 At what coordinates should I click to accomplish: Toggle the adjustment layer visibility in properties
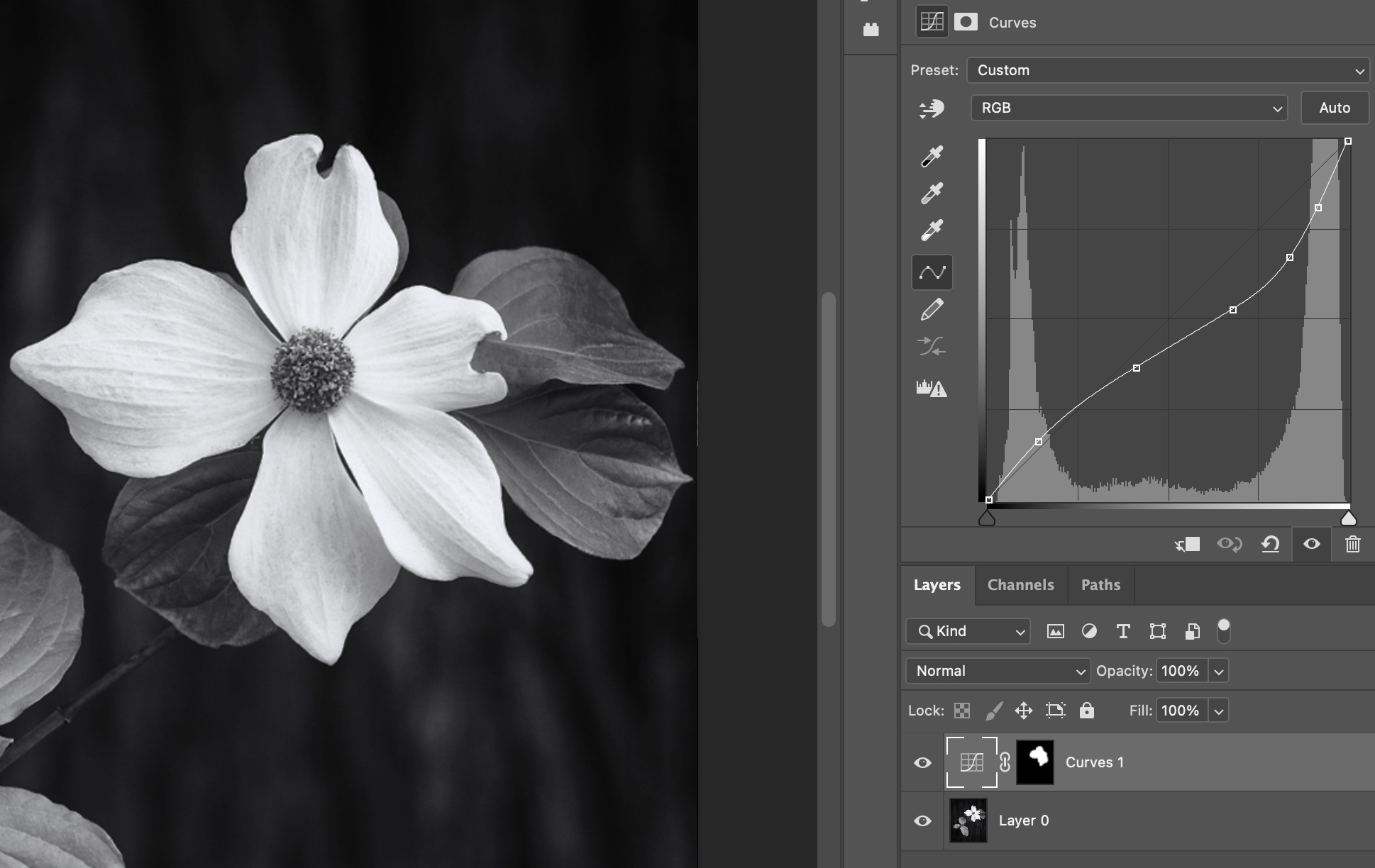pyautogui.click(x=1311, y=544)
